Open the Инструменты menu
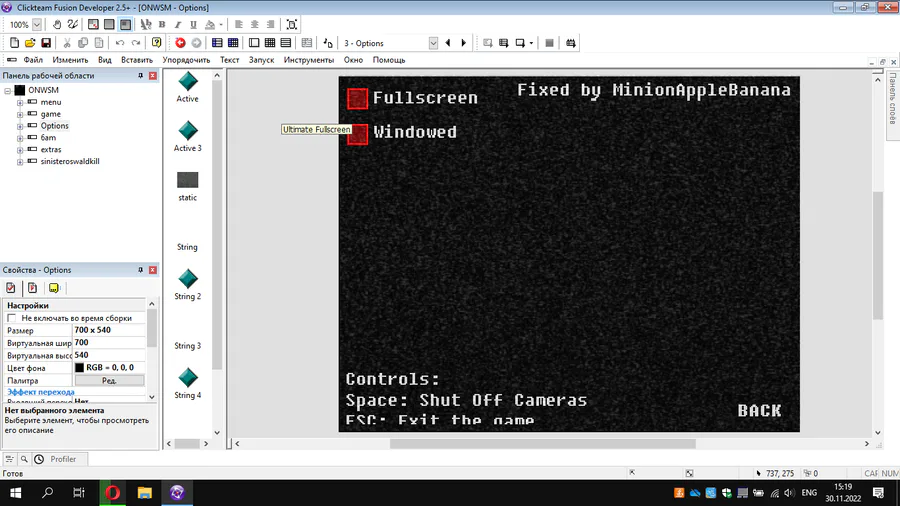Screen dimensions: 900x506 [308, 60]
